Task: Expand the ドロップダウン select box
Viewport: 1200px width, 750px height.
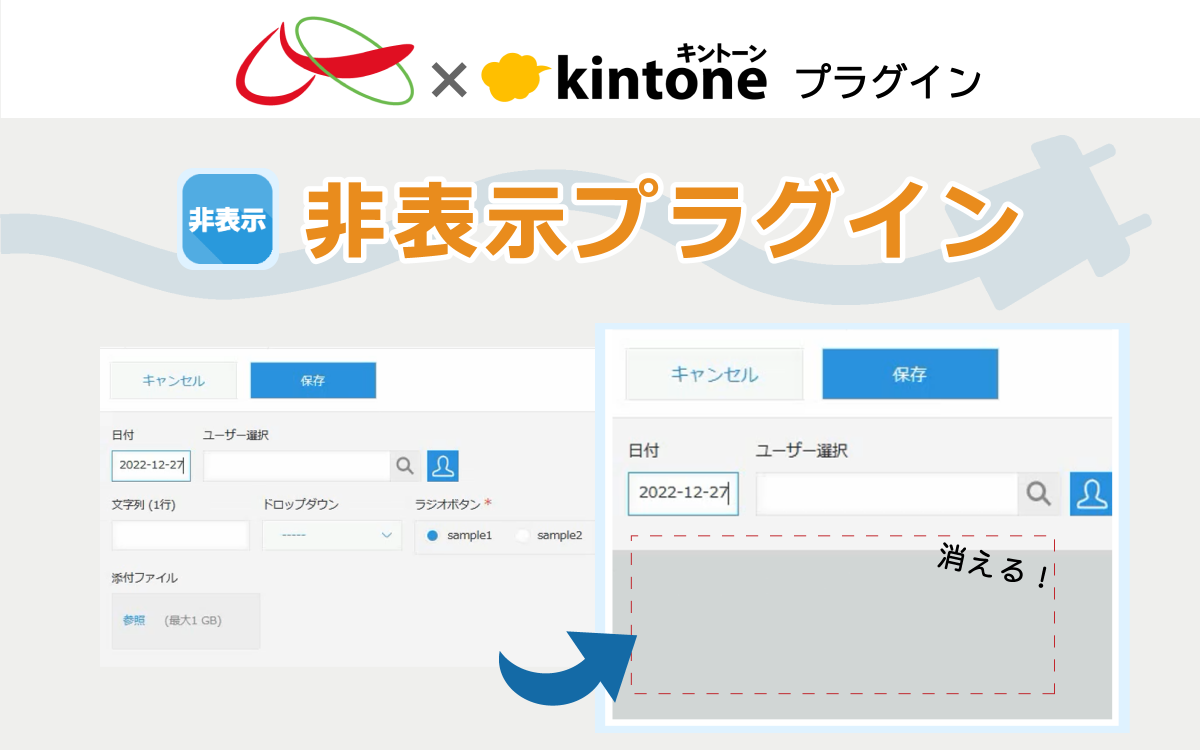Action: coord(332,535)
